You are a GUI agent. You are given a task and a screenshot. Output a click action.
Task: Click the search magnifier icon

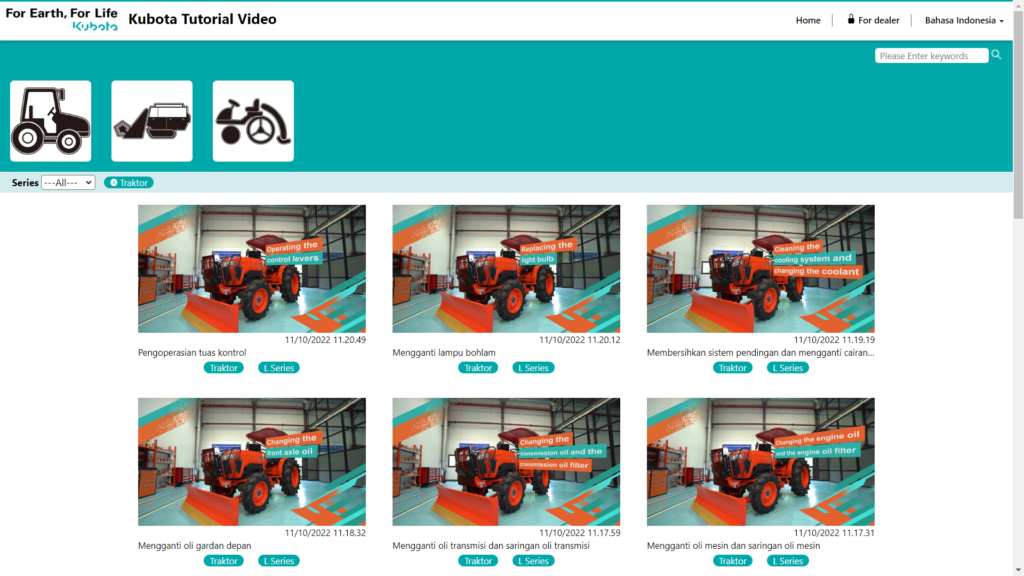tap(996, 55)
